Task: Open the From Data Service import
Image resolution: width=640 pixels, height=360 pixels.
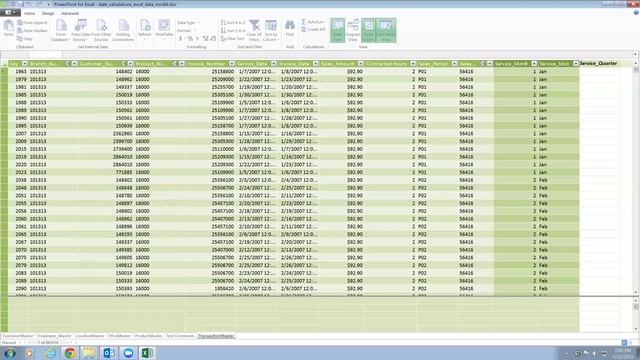Action: coord(80,30)
